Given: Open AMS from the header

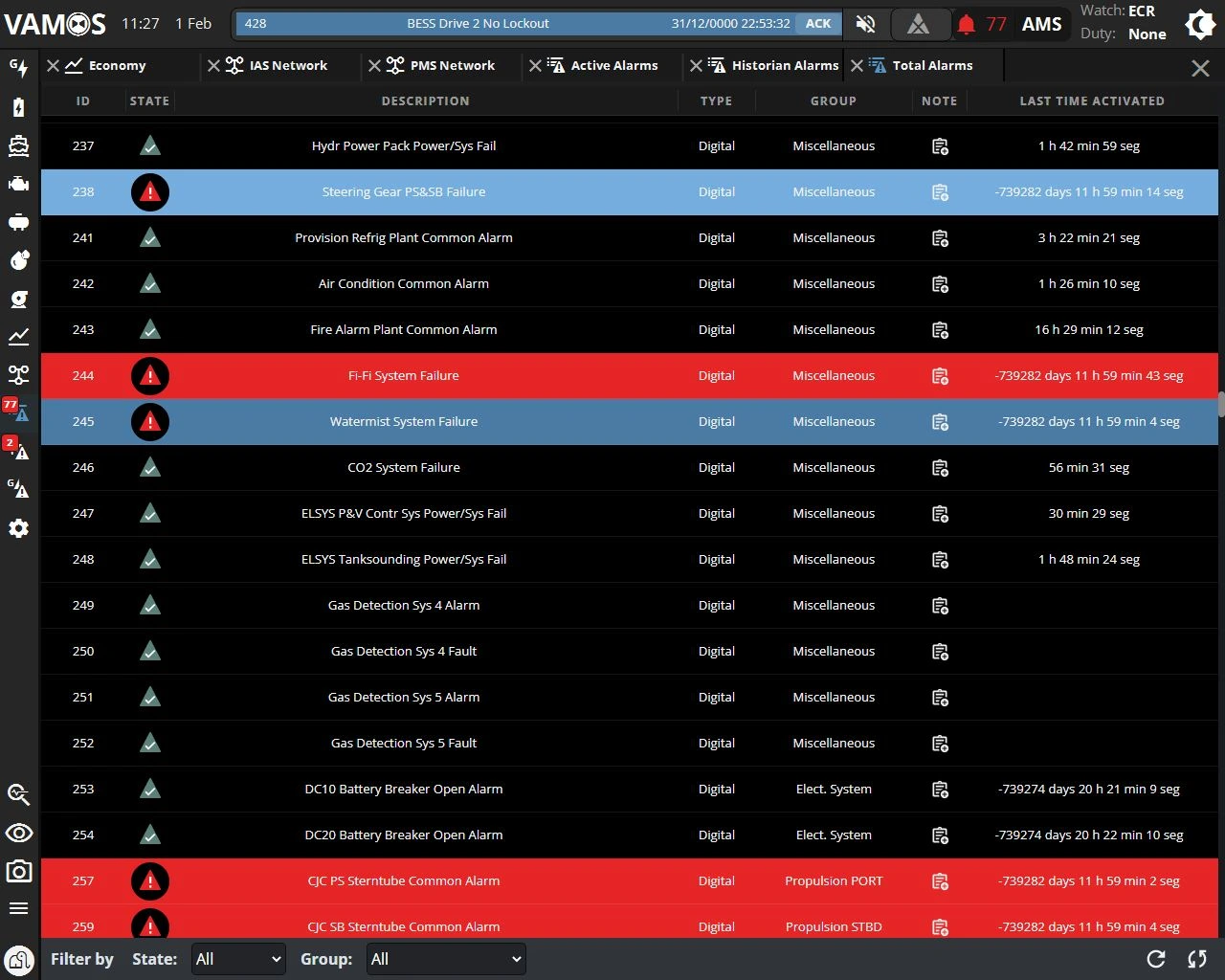Looking at the screenshot, I should point(1041,24).
